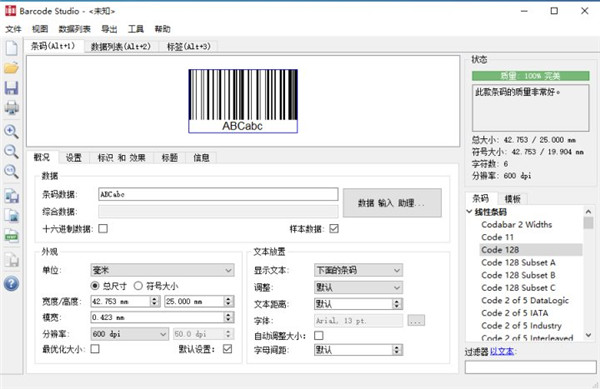The height and width of the screenshot is (389, 600).
Task: Open the View menu
Action: coord(40,29)
